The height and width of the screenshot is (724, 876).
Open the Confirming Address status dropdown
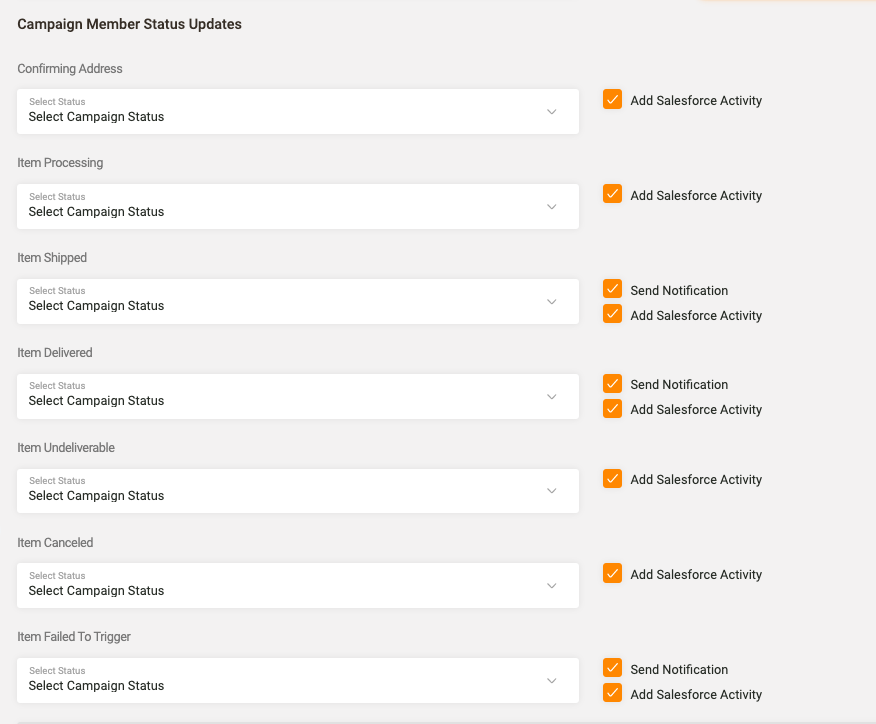click(x=297, y=111)
